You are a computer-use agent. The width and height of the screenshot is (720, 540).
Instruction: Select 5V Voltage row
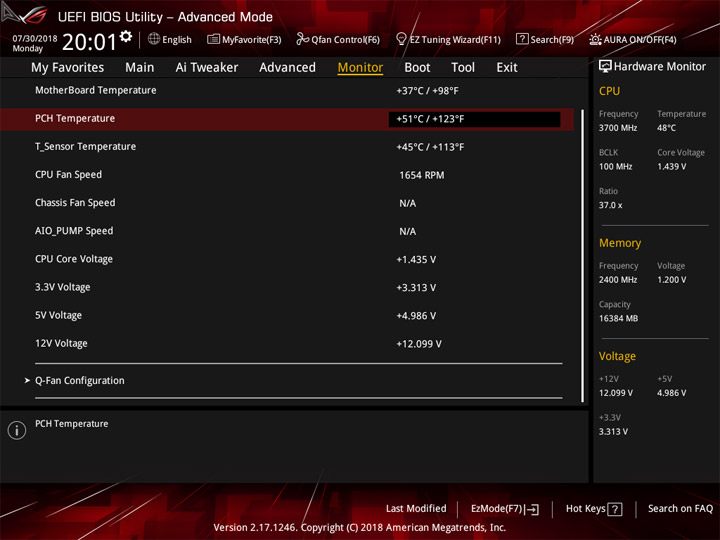pyautogui.click(x=287, y=315)
